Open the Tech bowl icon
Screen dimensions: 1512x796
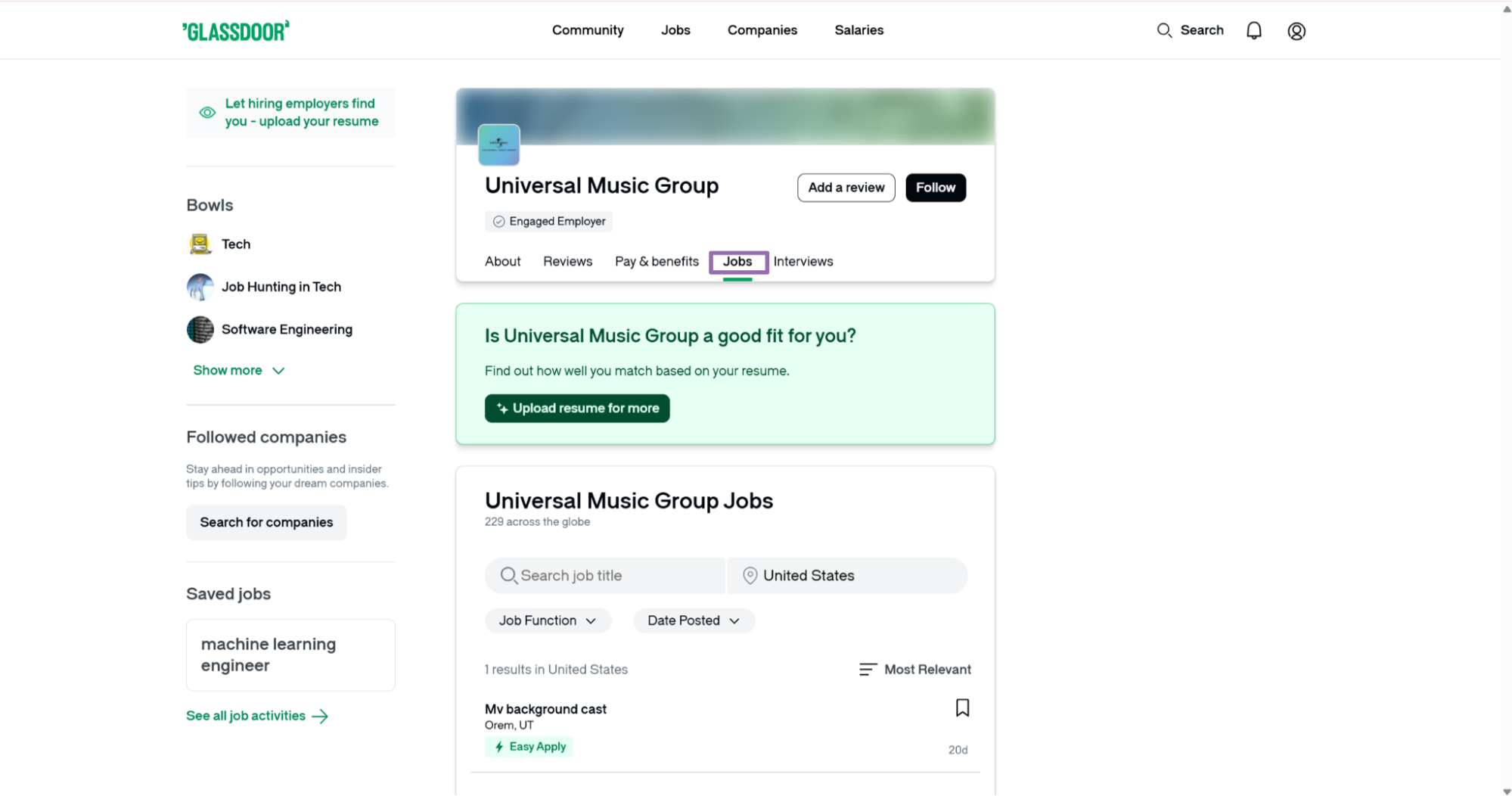pos(200,244)
